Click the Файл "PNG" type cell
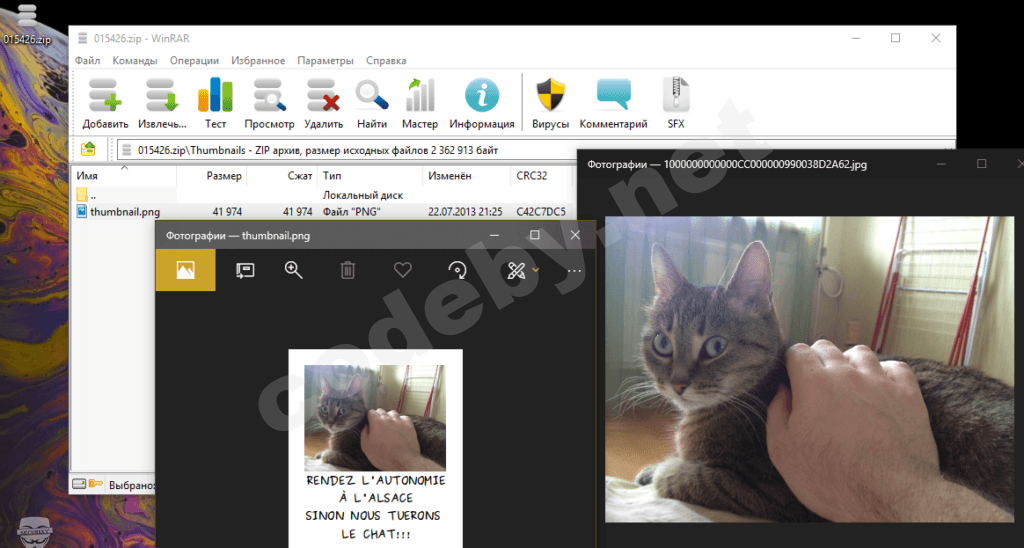1024x548 pixels. [351, 212]
